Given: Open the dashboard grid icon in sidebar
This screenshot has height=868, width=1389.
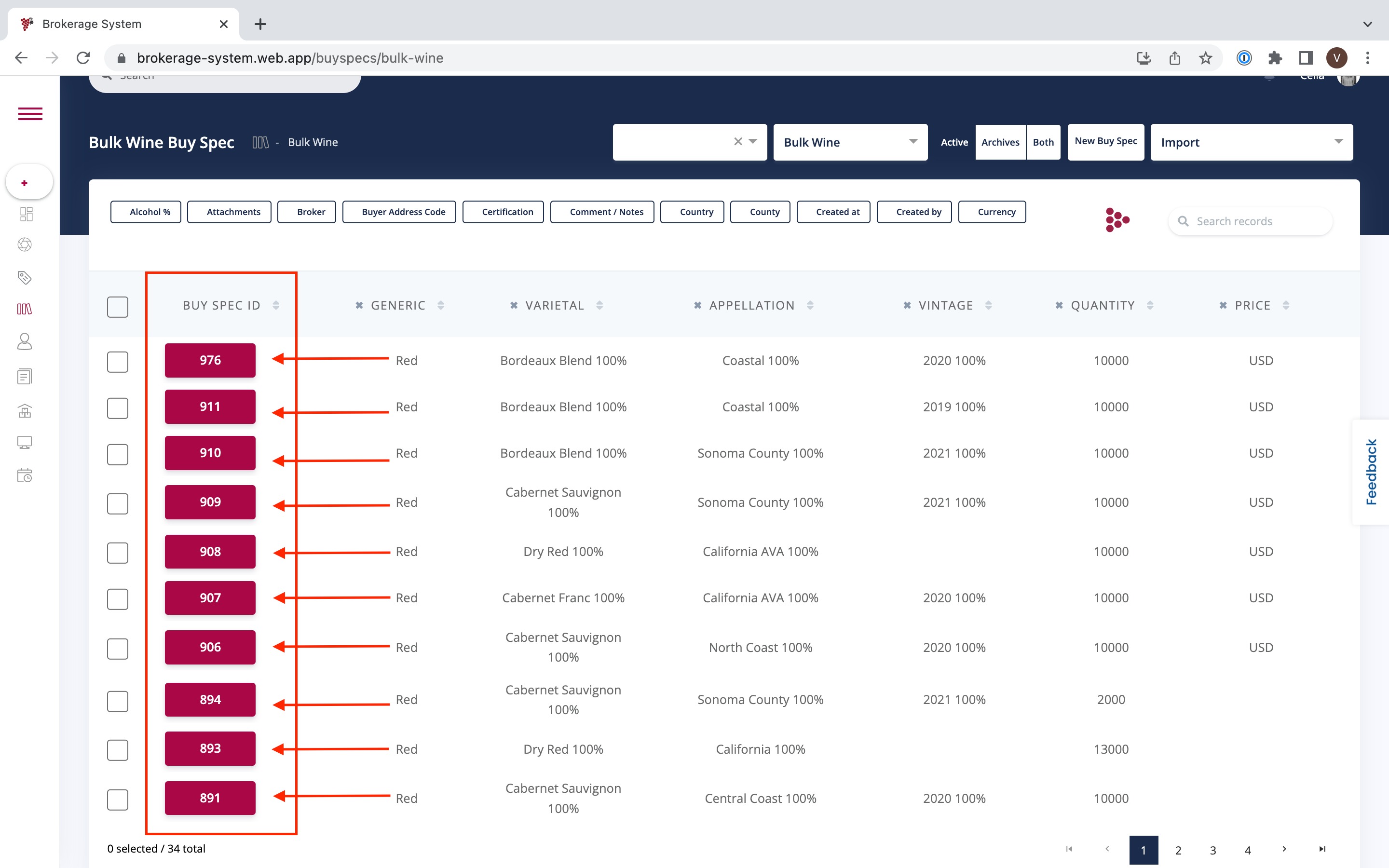Looking at the screenshot, I should coord(26,214).
